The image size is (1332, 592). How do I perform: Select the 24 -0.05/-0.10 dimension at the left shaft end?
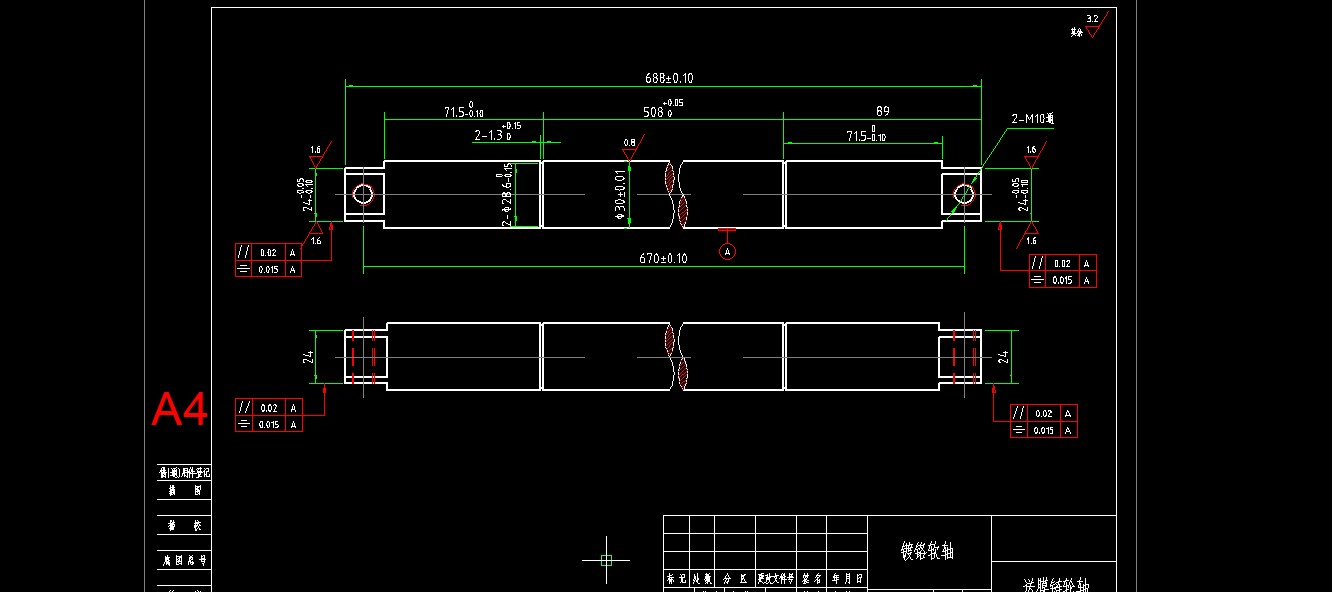305,194
